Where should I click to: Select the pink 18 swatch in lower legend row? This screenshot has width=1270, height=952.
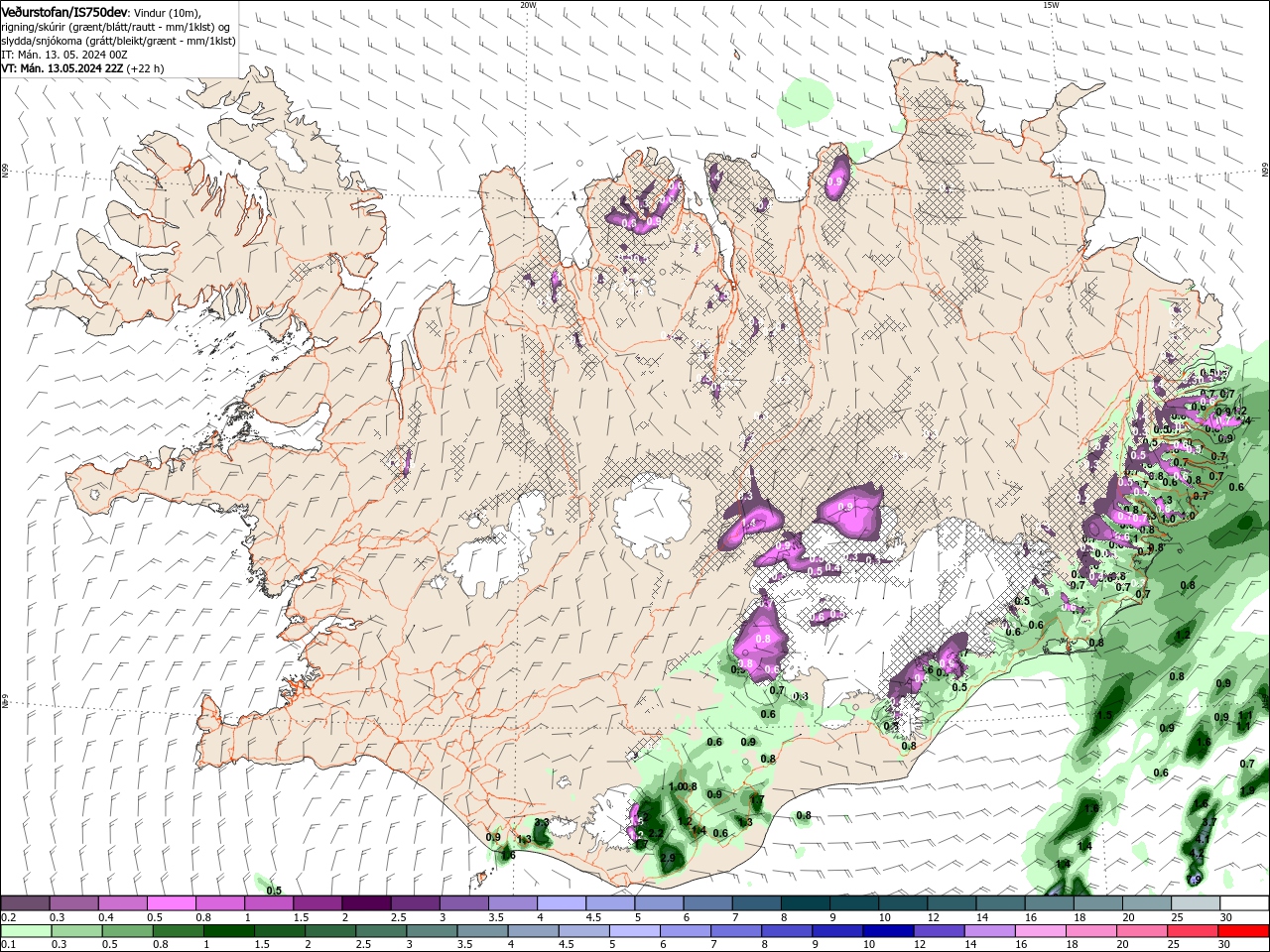(1091, 931)
